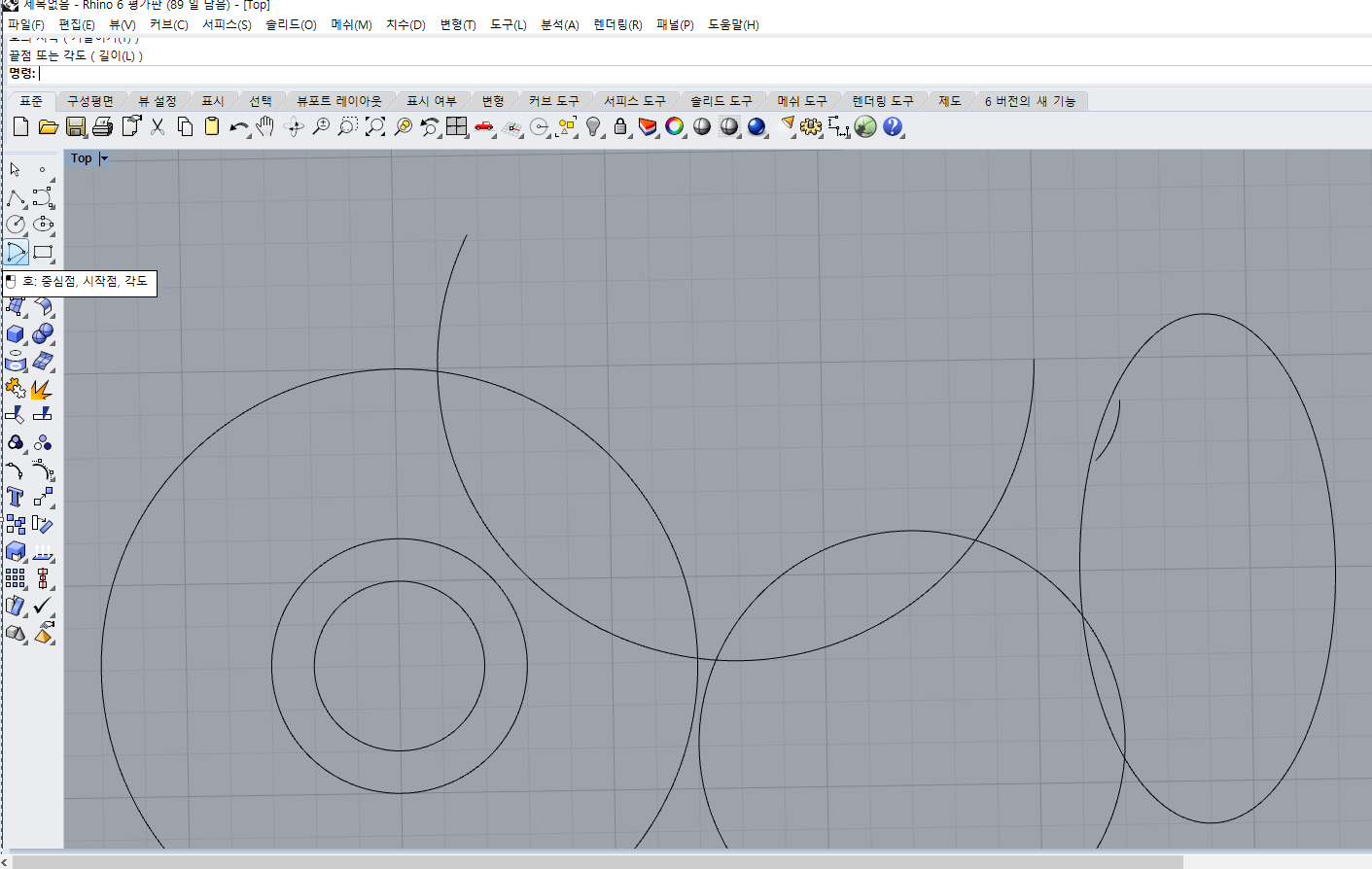
Task: Click the color wheel properties icon
Action: click(x=675, y=126)
